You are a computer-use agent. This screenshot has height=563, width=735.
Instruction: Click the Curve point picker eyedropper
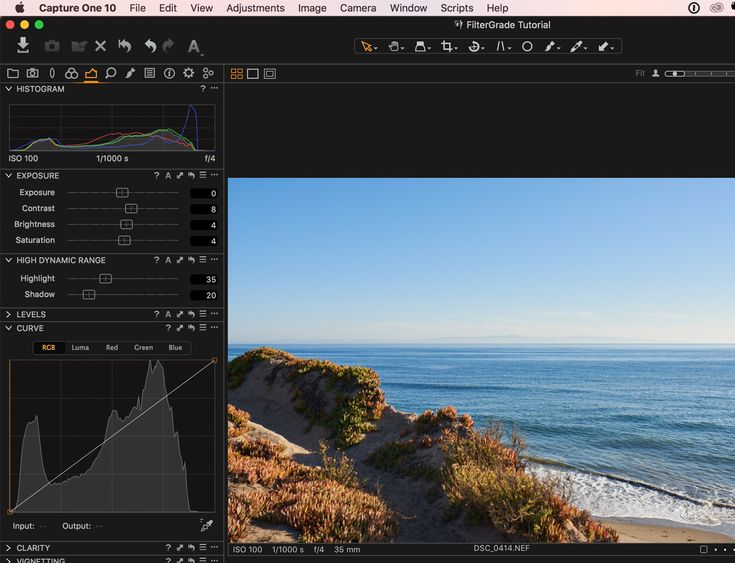tap(207, 525)
